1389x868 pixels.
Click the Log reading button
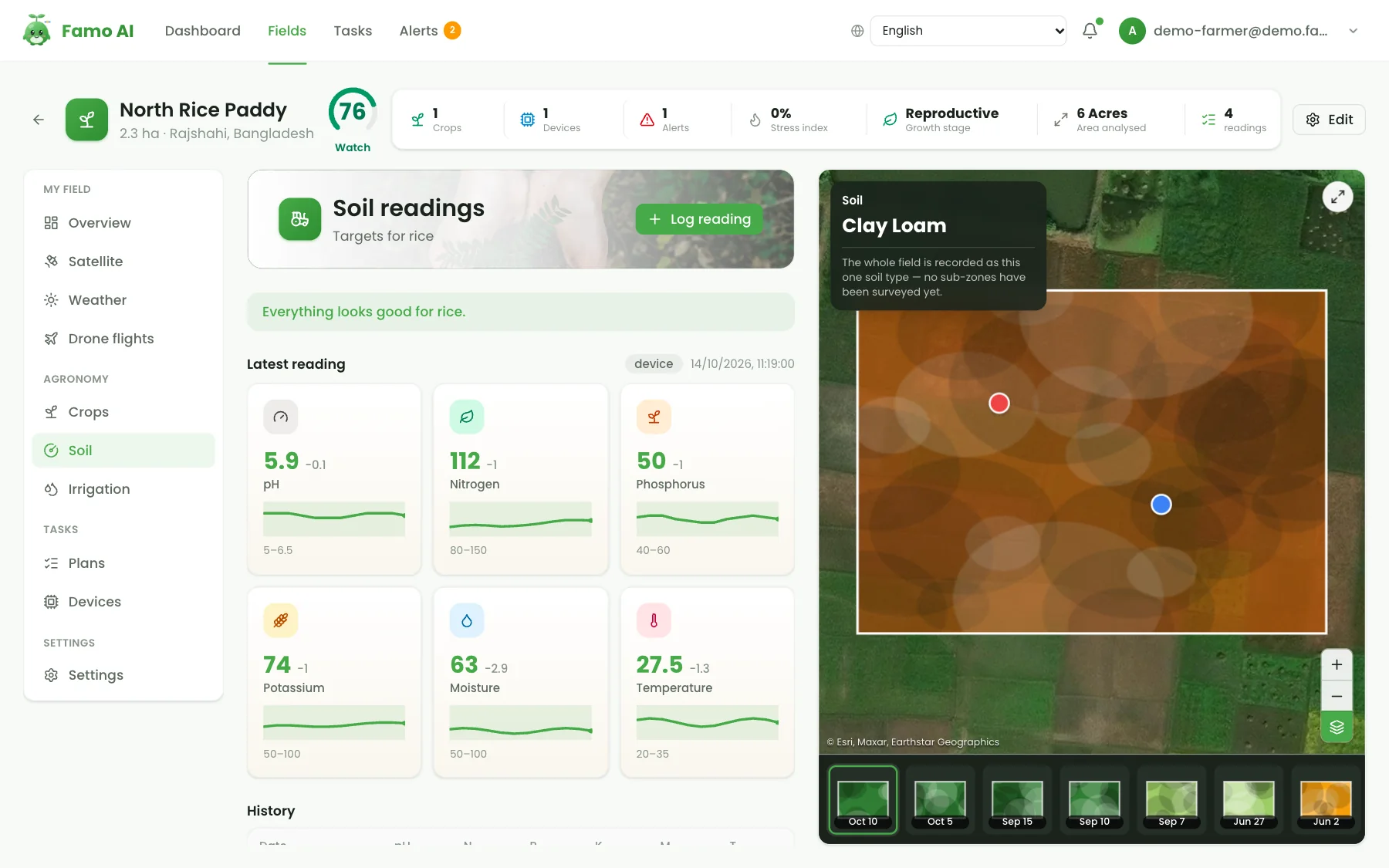click(x=699, y=219)
